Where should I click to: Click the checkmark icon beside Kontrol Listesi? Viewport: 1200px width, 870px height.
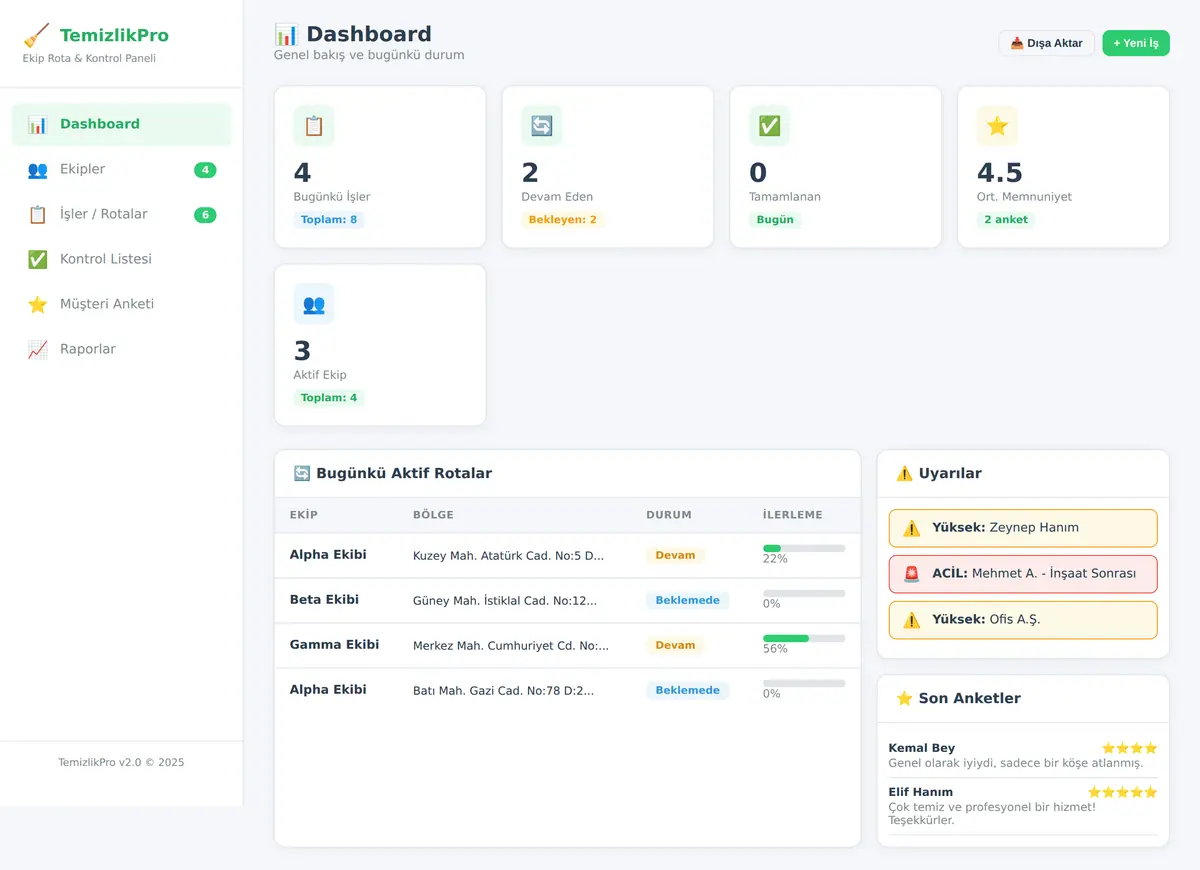(38, 260)
